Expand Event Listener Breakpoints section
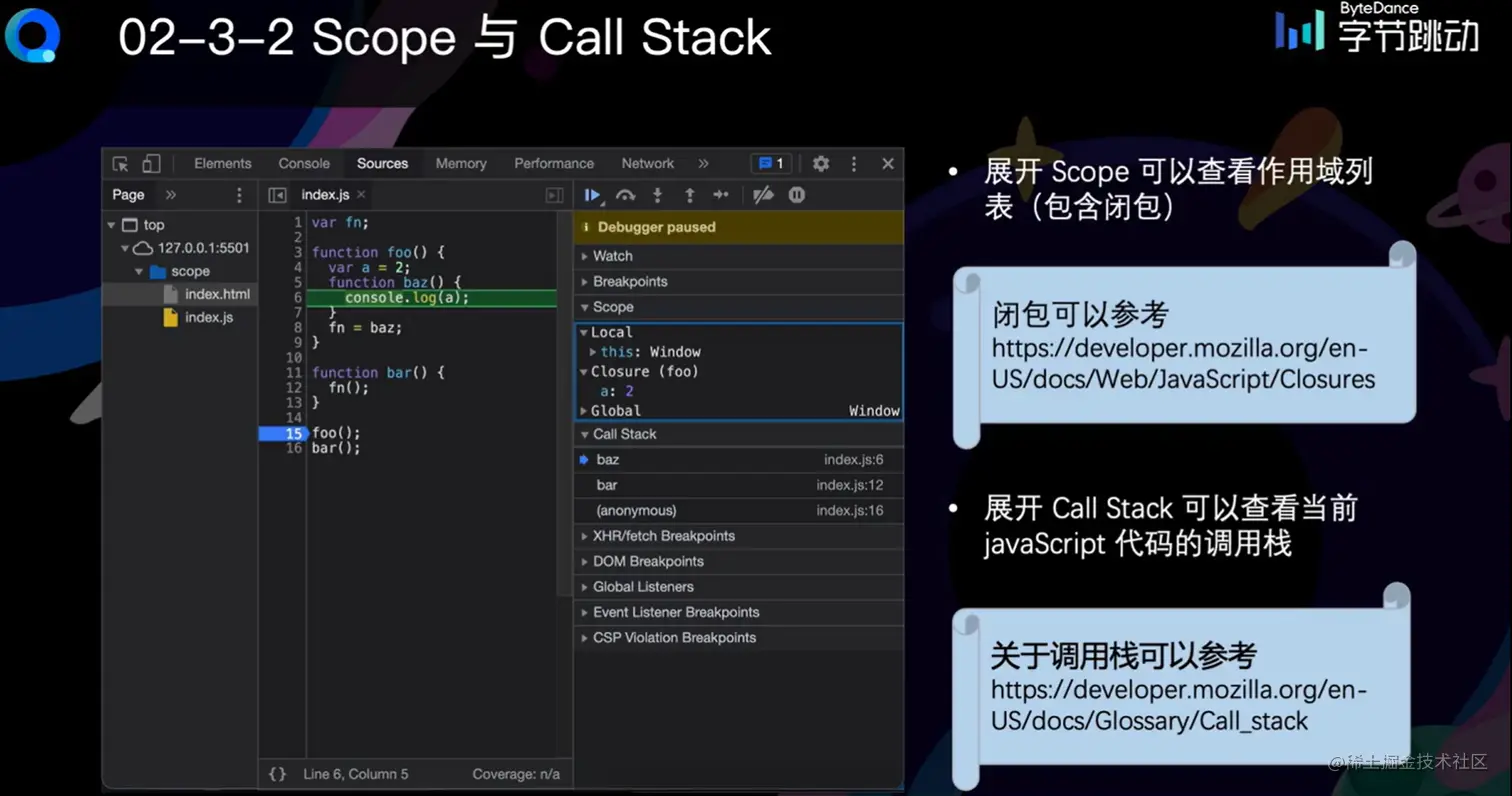 (739, 612)
